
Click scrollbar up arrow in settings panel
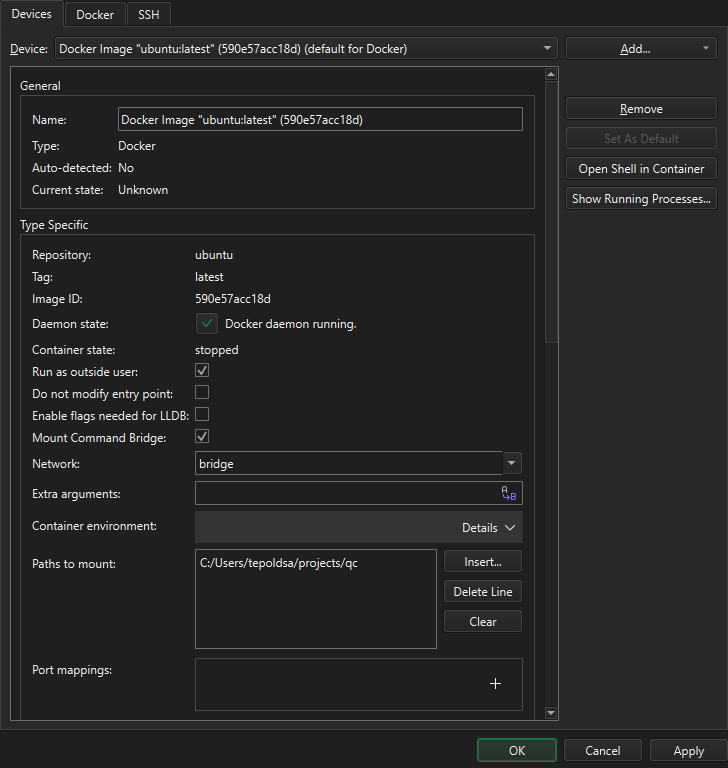(550, 75)
